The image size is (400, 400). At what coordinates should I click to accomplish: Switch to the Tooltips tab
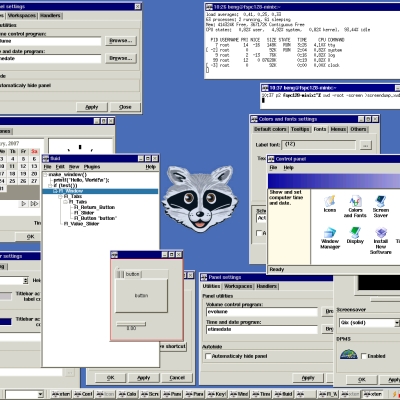[x=300, y=129]
